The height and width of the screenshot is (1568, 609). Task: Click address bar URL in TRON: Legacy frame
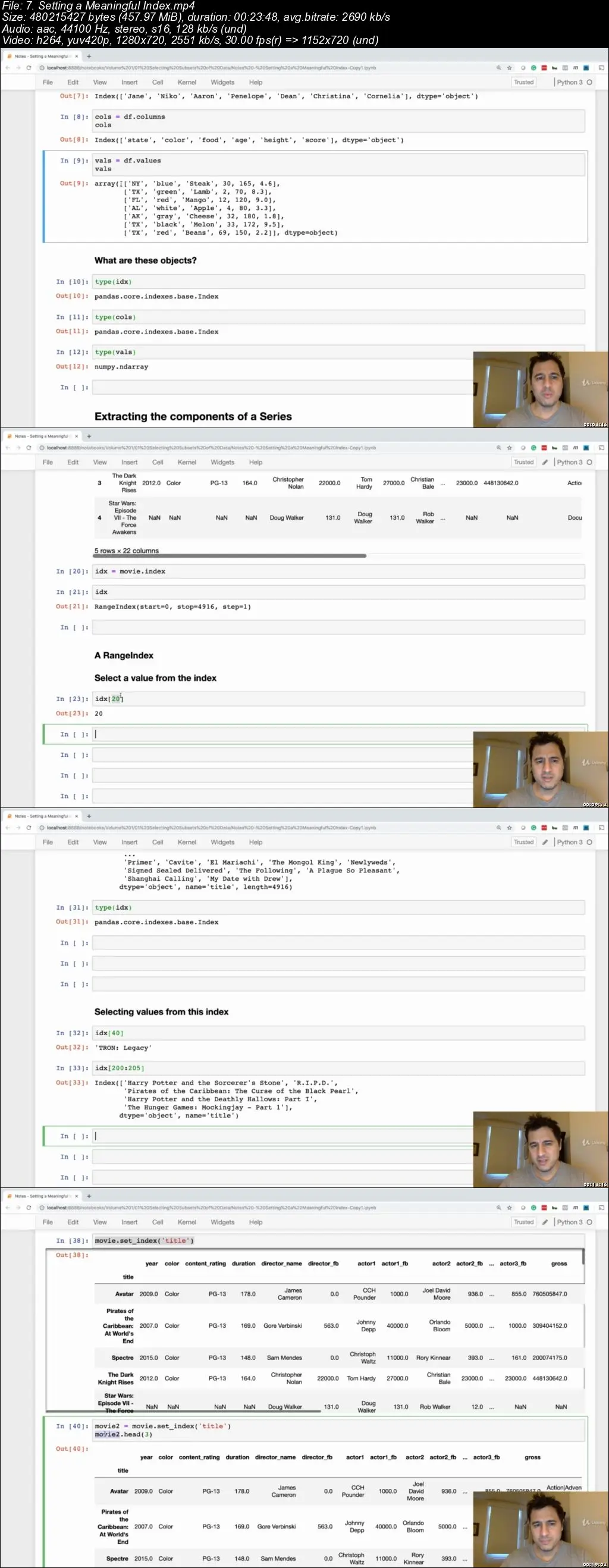coord(211,827)
